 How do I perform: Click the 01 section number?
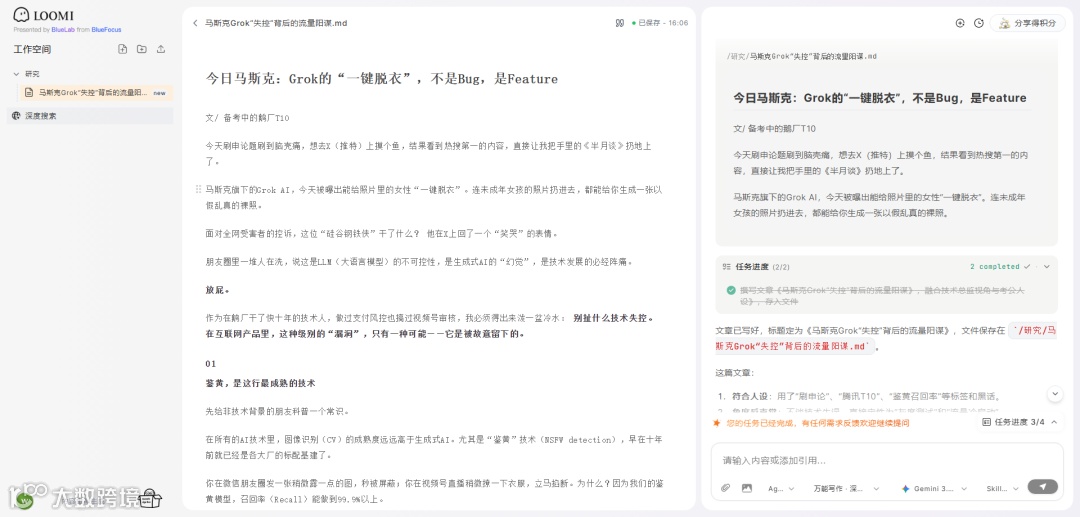click(211, 363)
